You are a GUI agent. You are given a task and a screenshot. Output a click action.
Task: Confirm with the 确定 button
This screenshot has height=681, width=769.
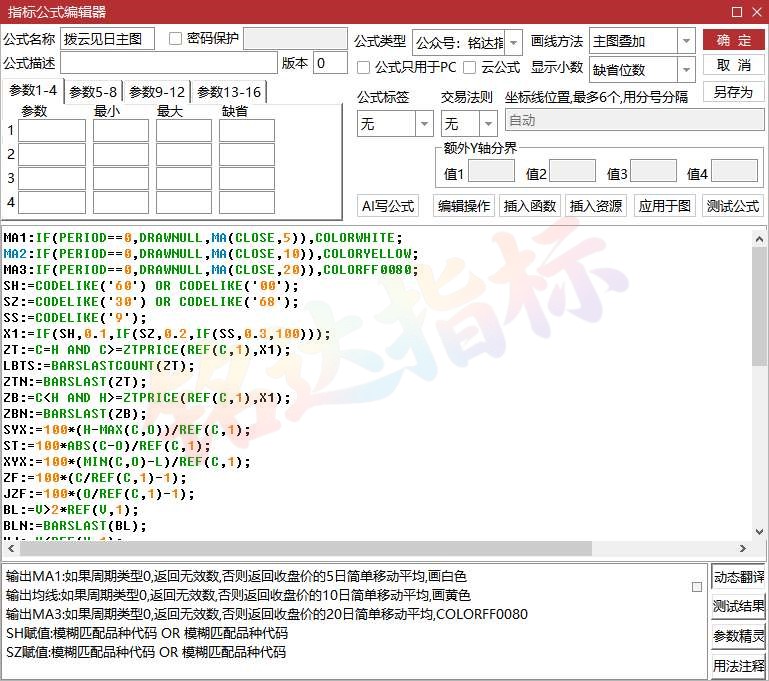733,40
